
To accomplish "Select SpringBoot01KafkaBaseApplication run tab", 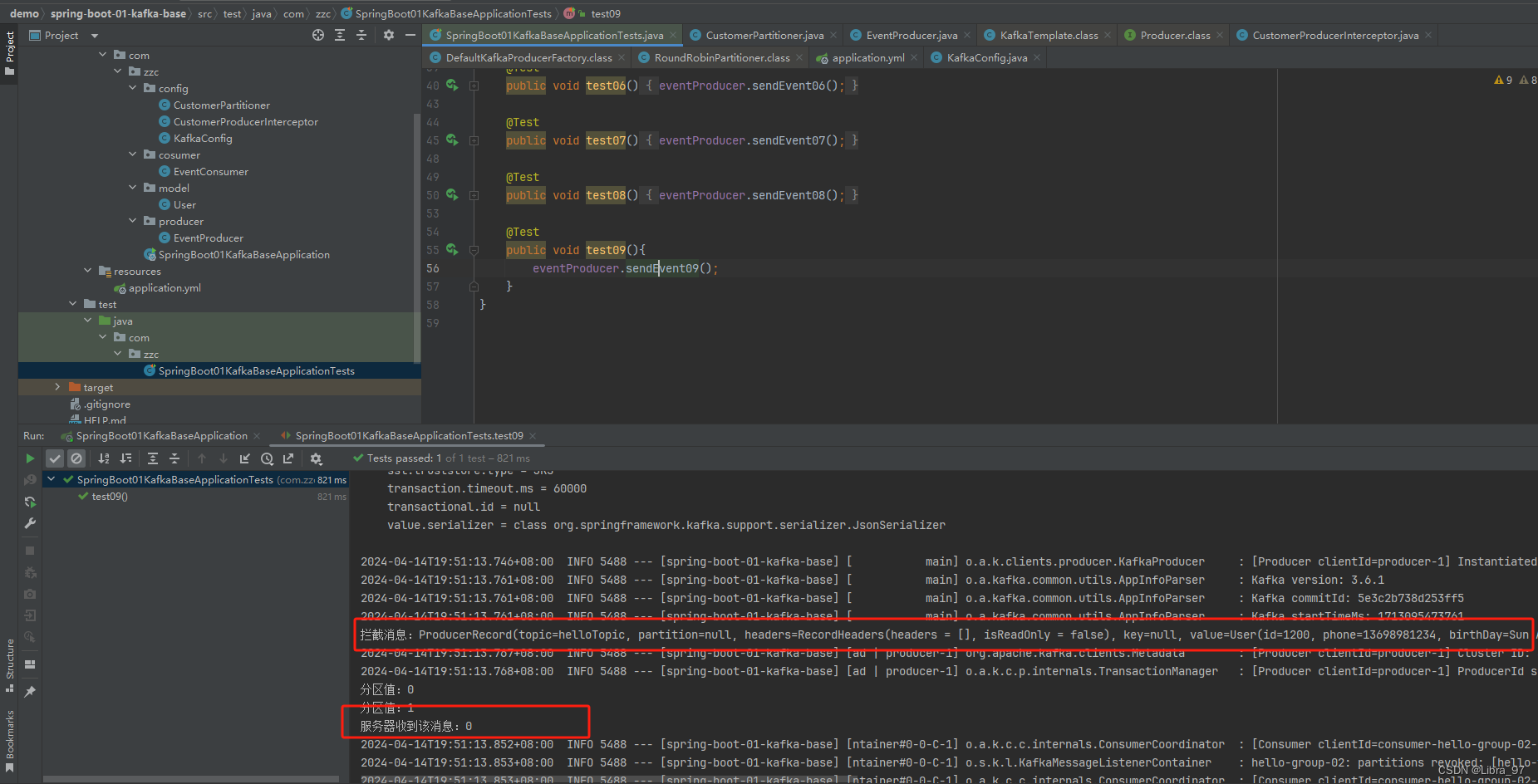I will coord(161,436).
